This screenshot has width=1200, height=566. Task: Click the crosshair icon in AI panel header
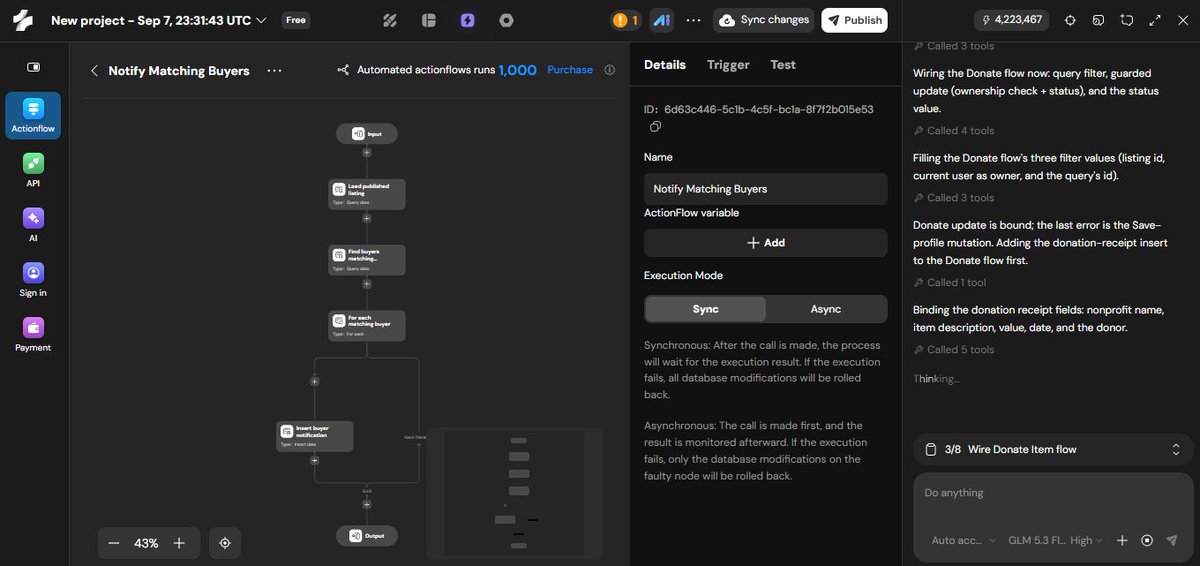pos(1070,20)
